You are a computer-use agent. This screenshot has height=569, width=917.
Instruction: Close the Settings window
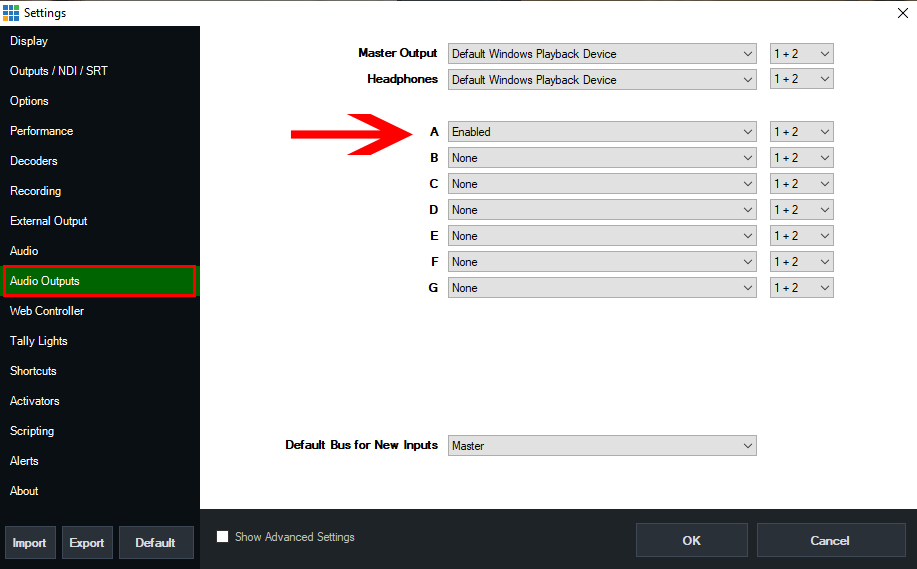coord(903,13)
